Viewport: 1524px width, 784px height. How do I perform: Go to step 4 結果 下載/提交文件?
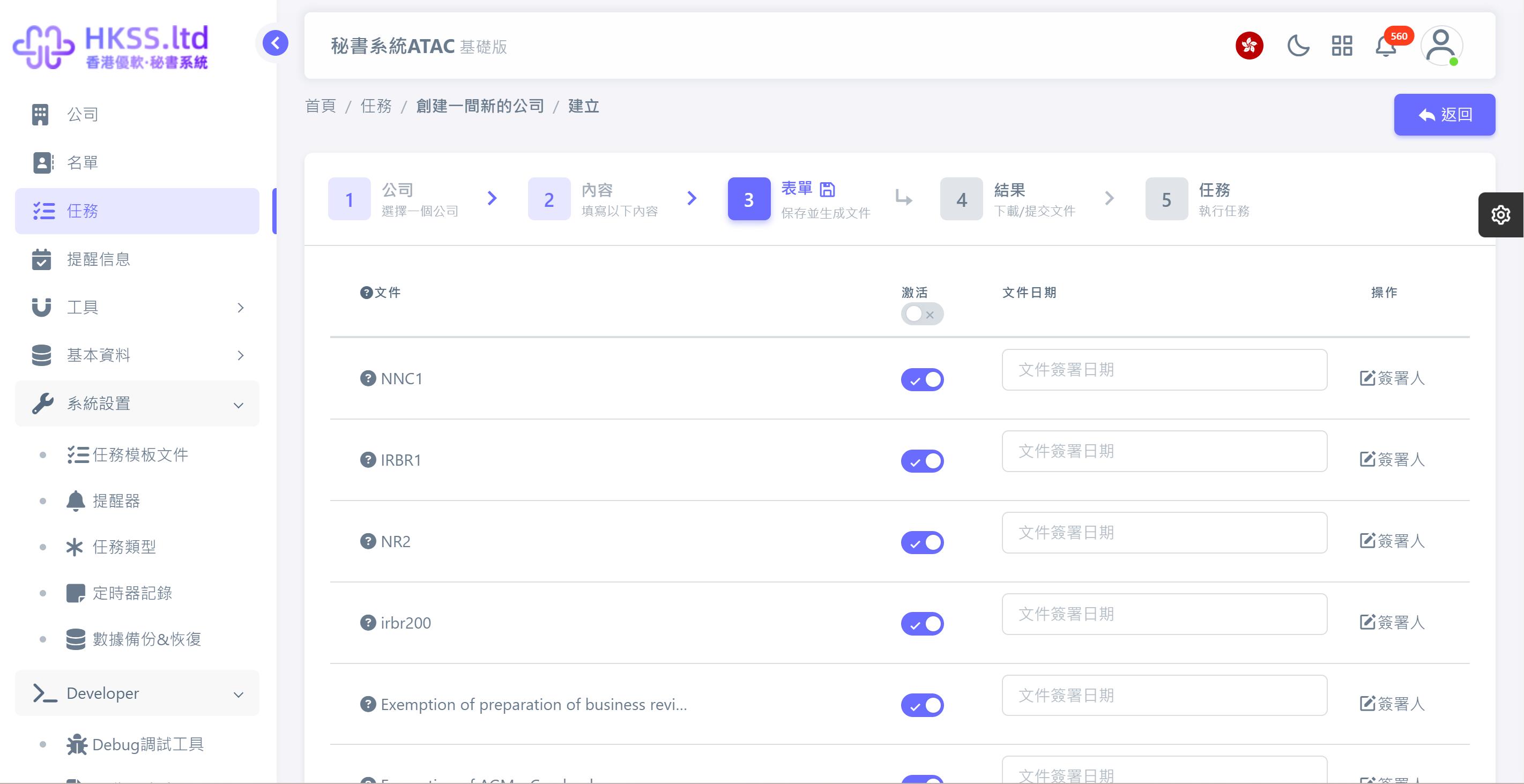pos(1008,199)
